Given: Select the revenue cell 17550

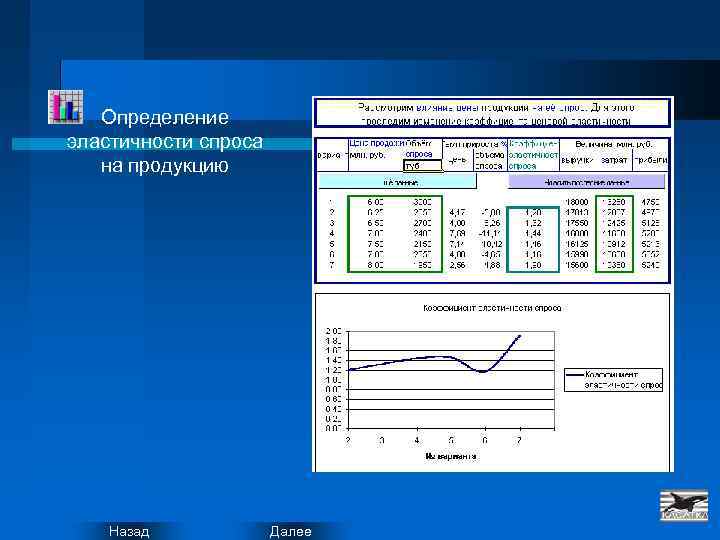Looking at the screenshot, I should pyautogui.click(x=577, y=223).
